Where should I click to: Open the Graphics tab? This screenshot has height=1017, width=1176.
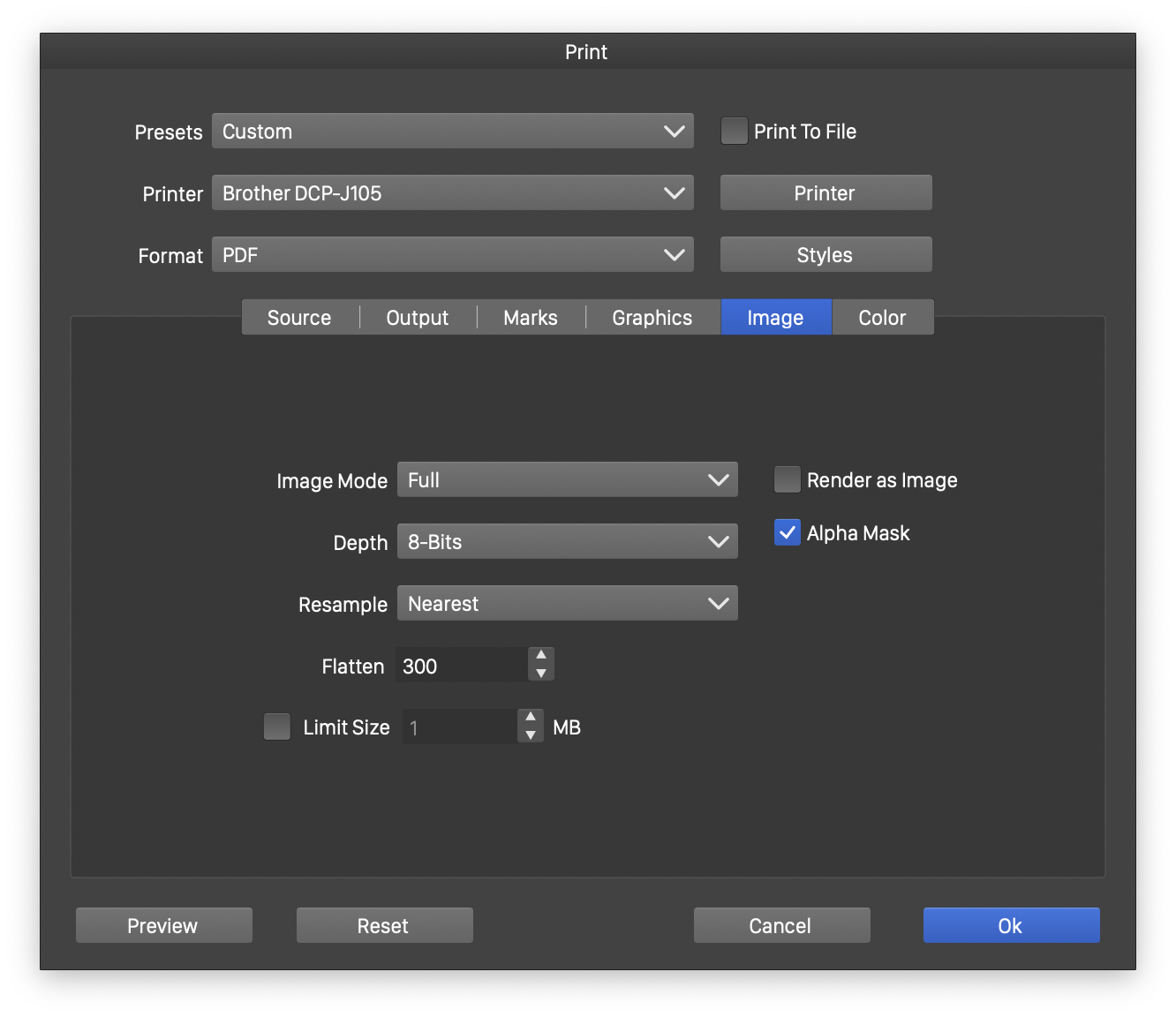point(652,318)
